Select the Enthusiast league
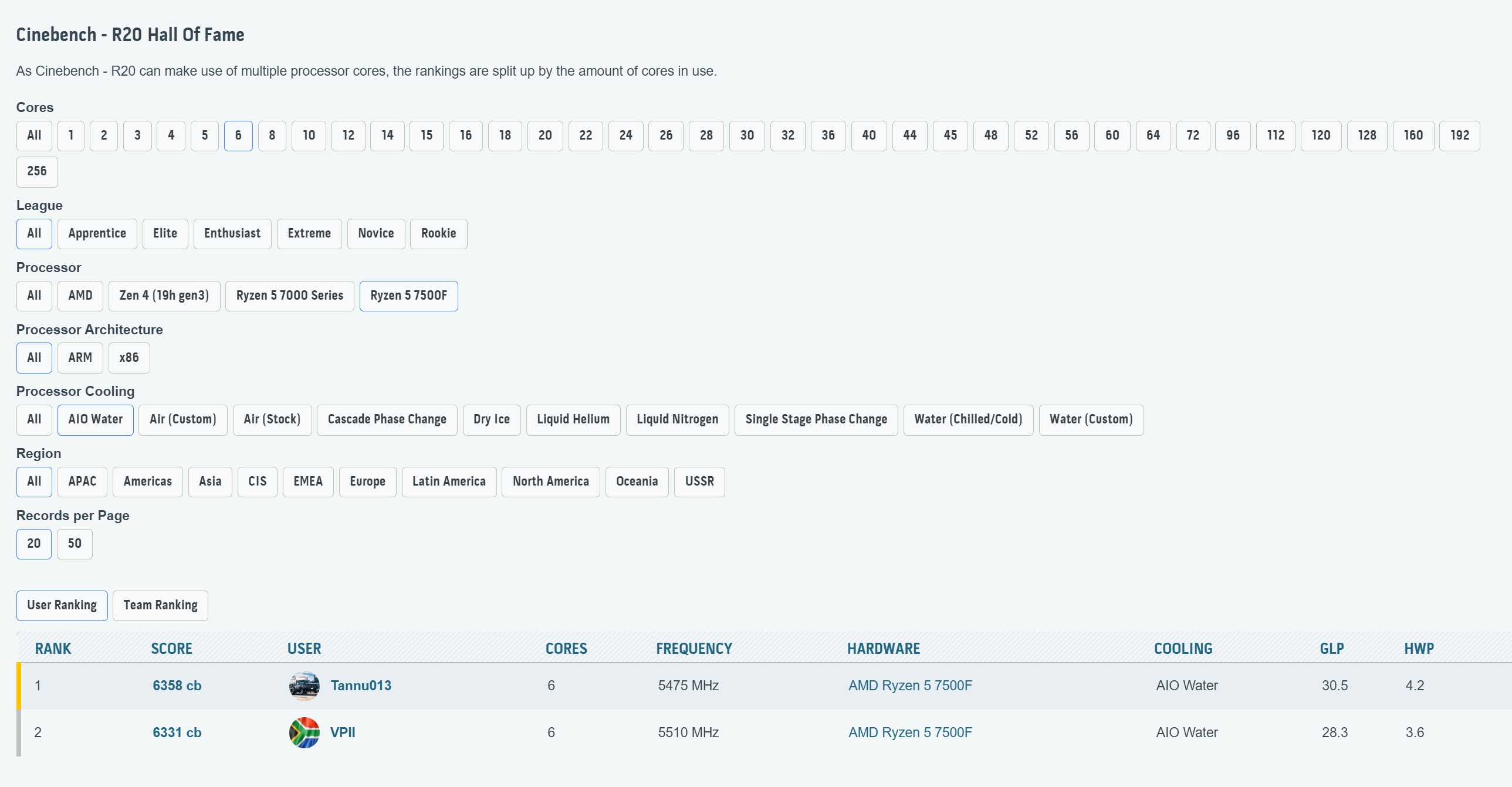Image resolution: width=1512 pixels, height=787 pixels. click(232, 233)
